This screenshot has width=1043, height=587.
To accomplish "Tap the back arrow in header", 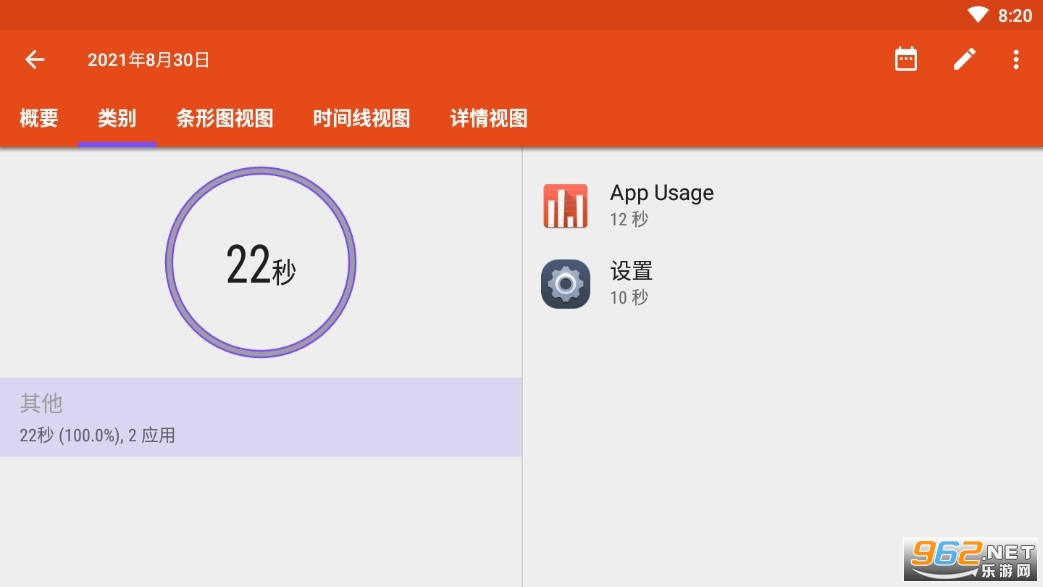I will pyautogui.click(x=35, y=60).
